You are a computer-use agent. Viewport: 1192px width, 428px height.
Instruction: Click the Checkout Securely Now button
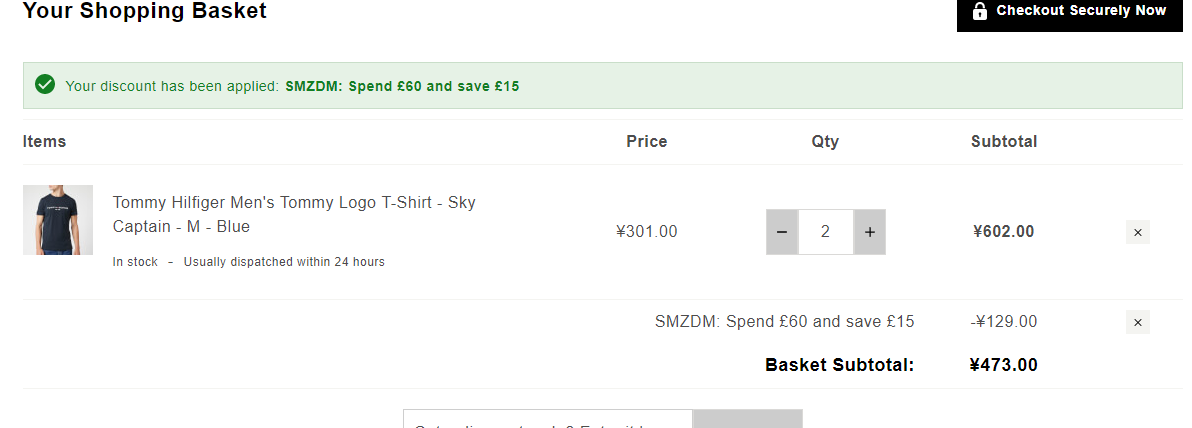1070,14
